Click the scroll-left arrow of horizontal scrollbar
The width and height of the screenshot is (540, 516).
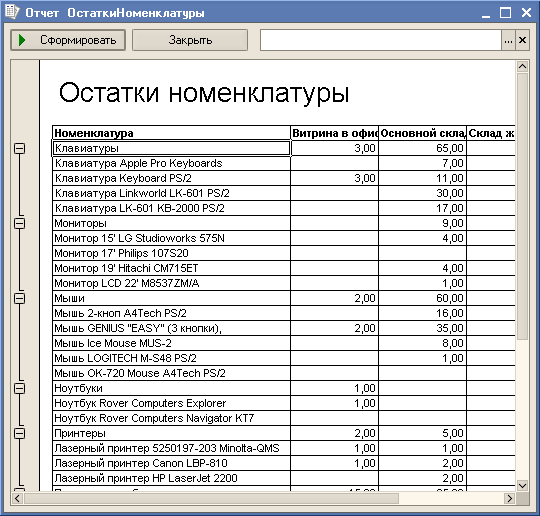pos(18,498)
